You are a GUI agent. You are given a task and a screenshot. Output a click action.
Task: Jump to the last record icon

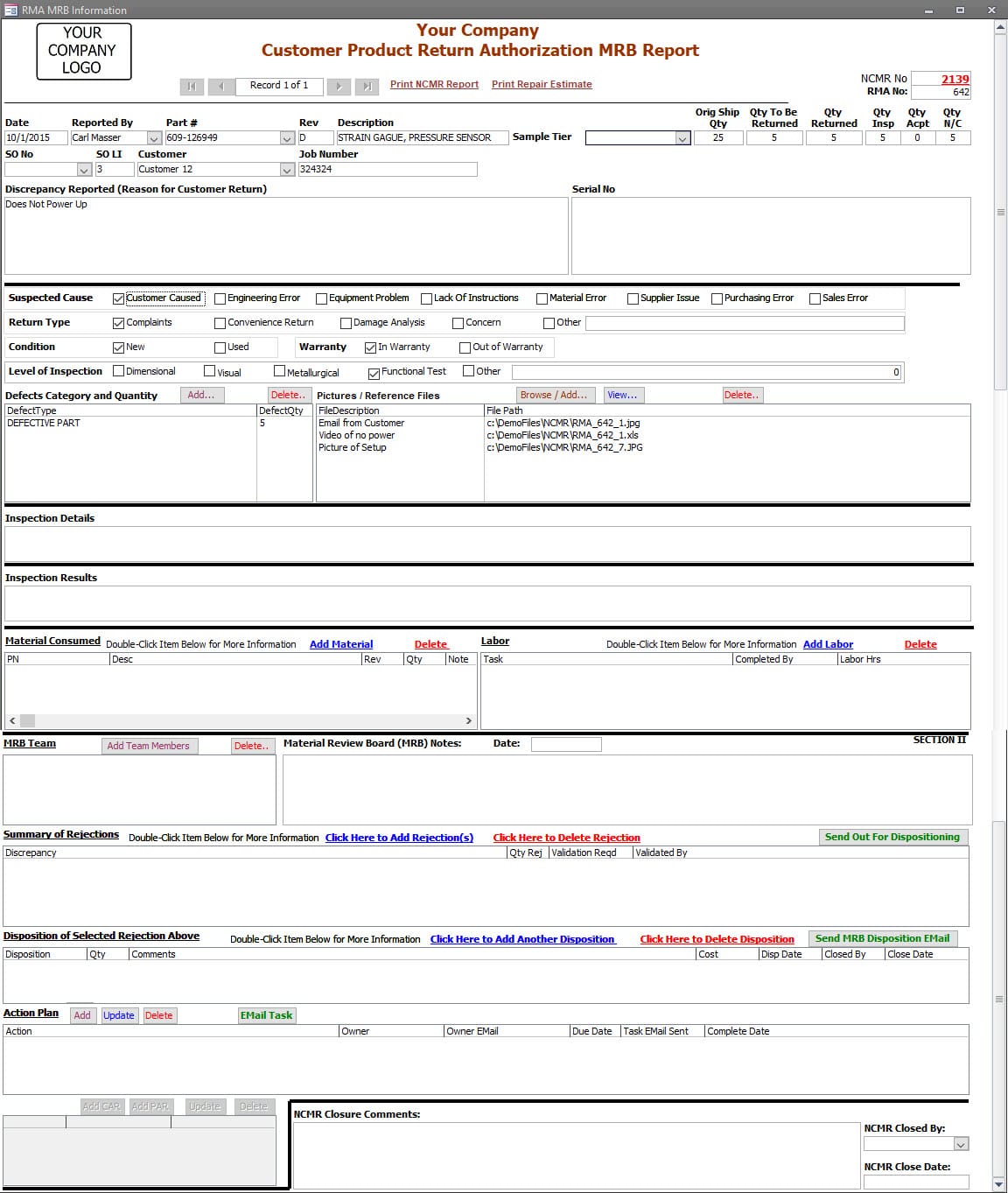click(368, 86)
